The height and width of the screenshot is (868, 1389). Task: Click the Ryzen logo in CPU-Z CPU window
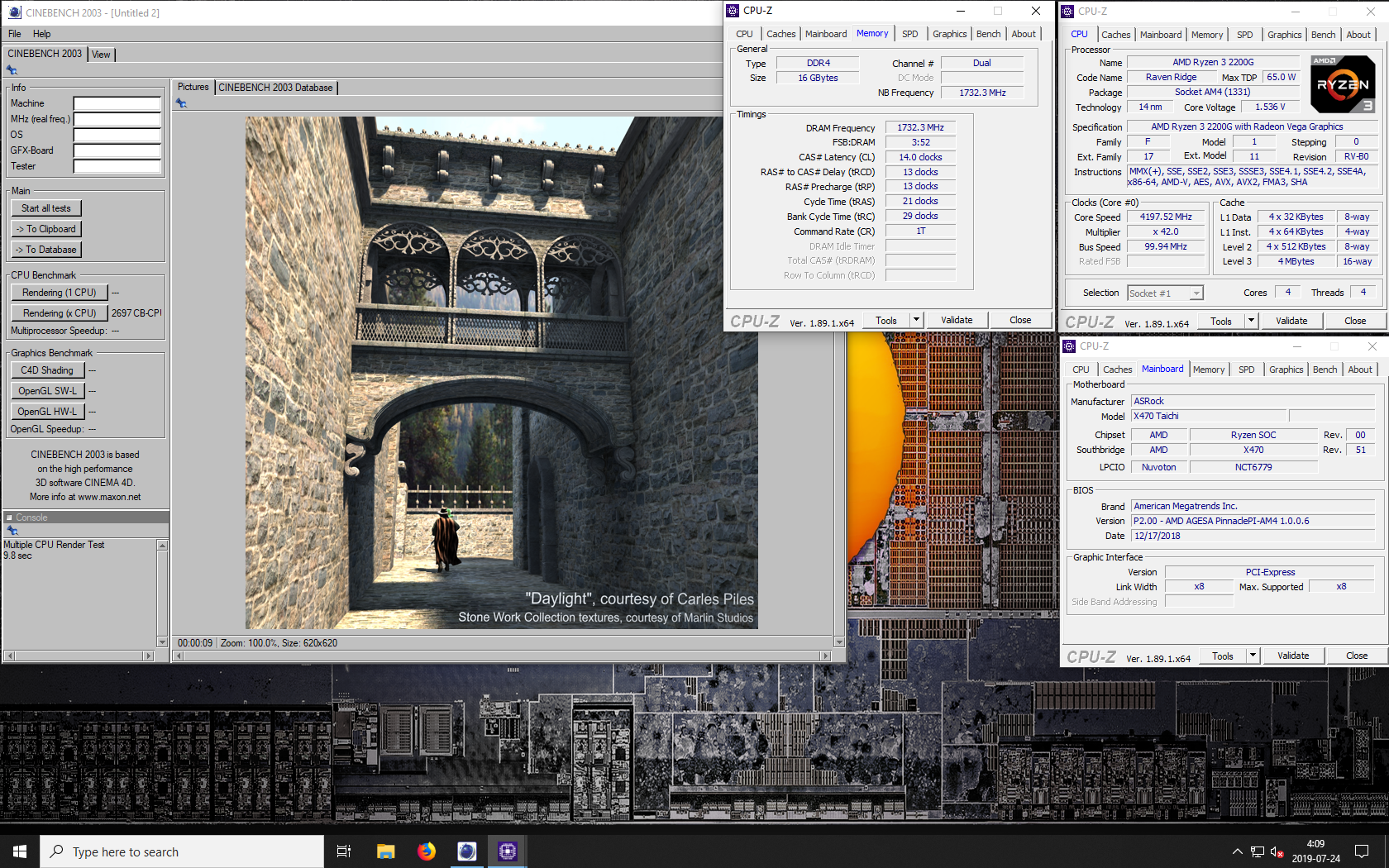pos(1343,84)
